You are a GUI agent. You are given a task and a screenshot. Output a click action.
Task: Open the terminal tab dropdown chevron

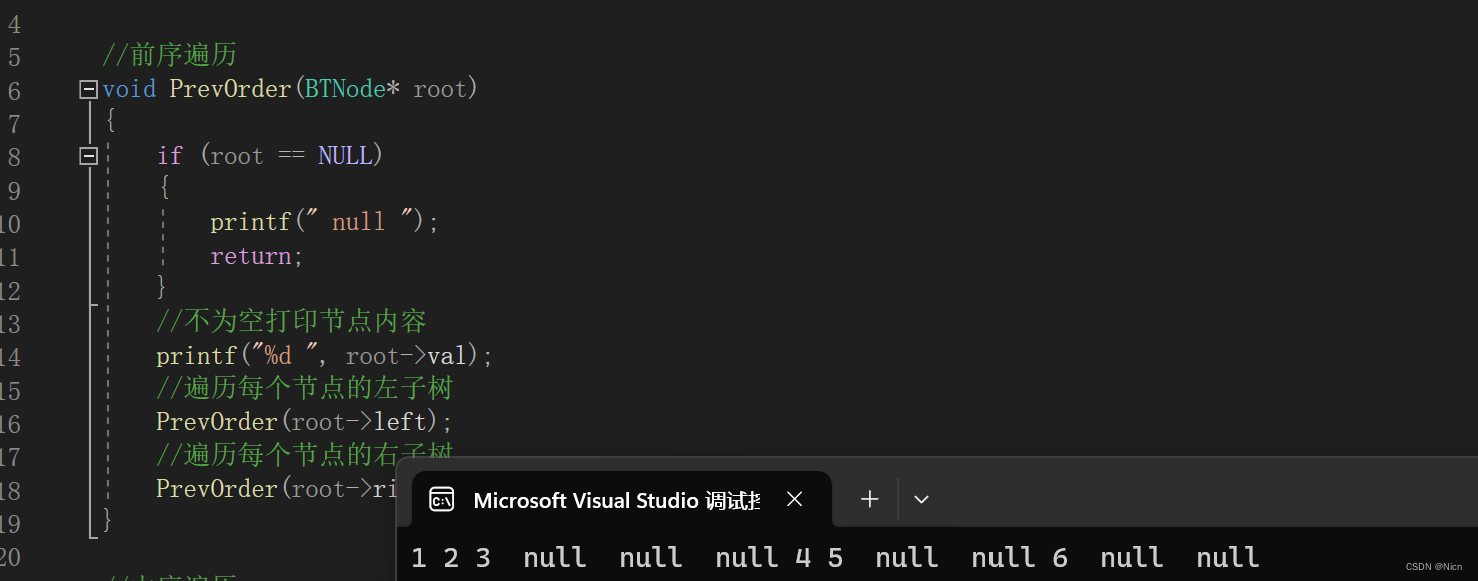pos(922,499)
